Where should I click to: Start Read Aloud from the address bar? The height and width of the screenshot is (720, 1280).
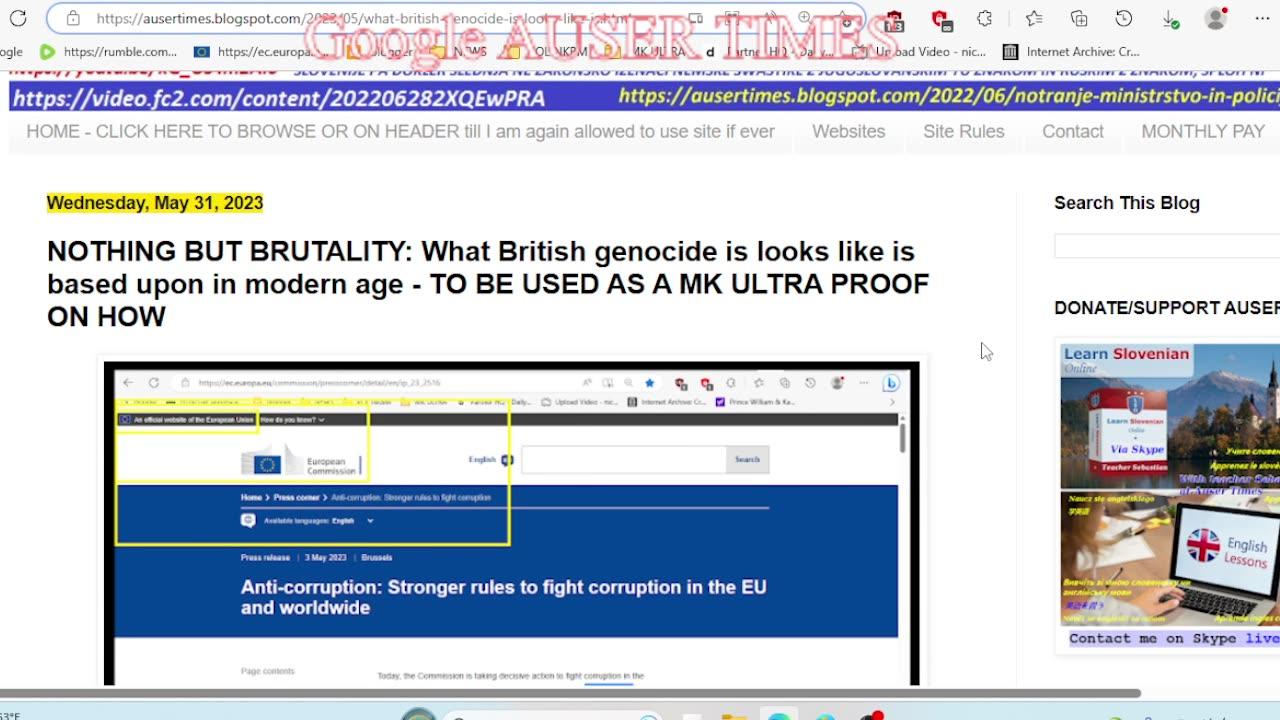coord(771,17)
